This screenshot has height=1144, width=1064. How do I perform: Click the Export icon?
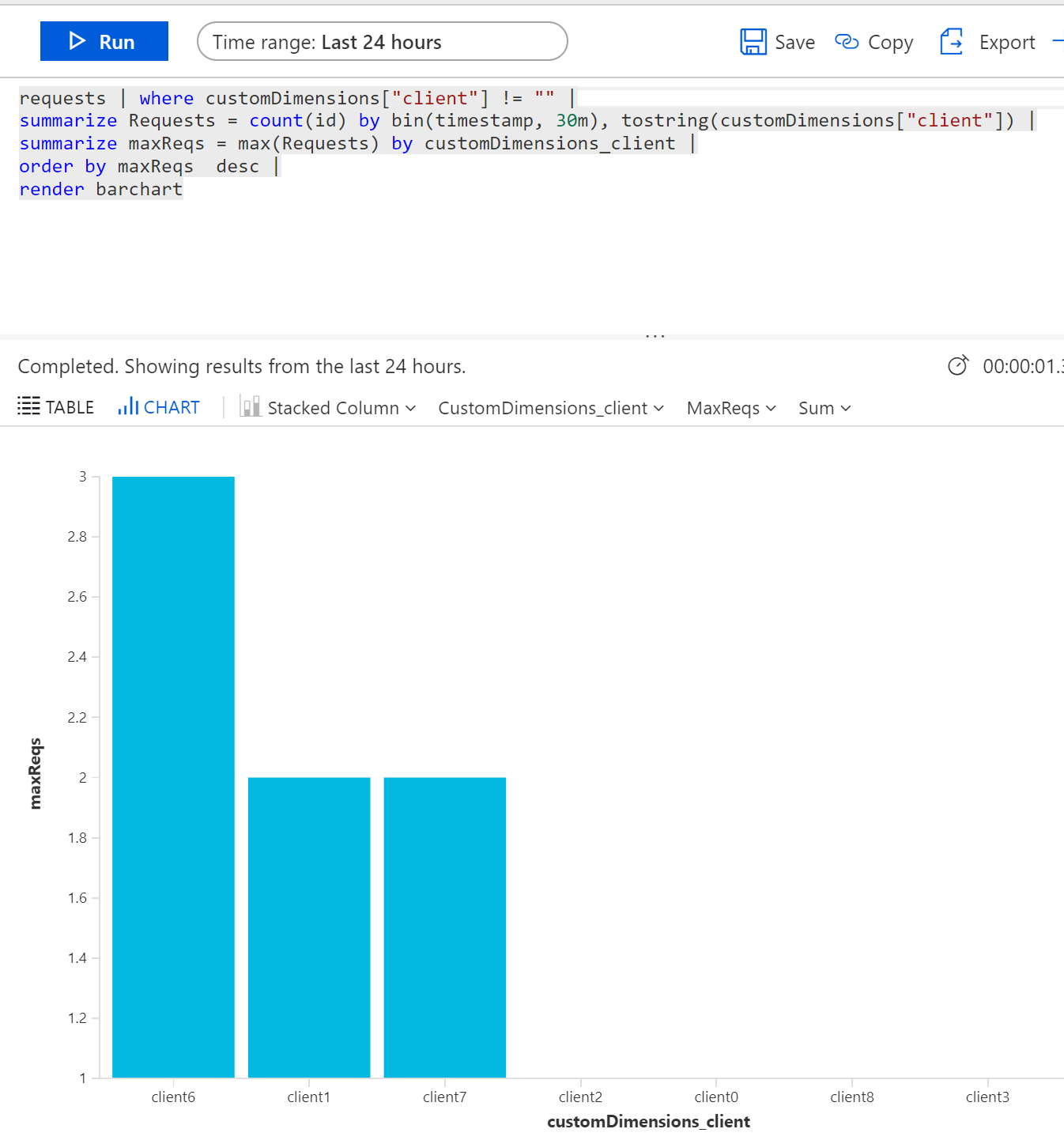[x=951, y=42]
